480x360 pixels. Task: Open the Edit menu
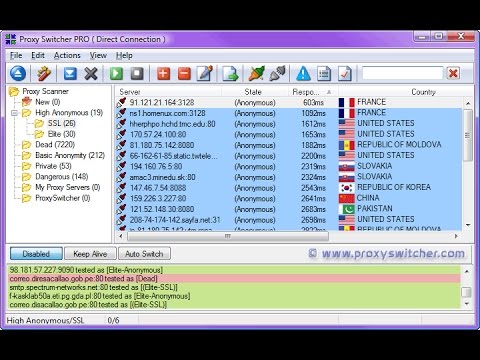[38, 56]
